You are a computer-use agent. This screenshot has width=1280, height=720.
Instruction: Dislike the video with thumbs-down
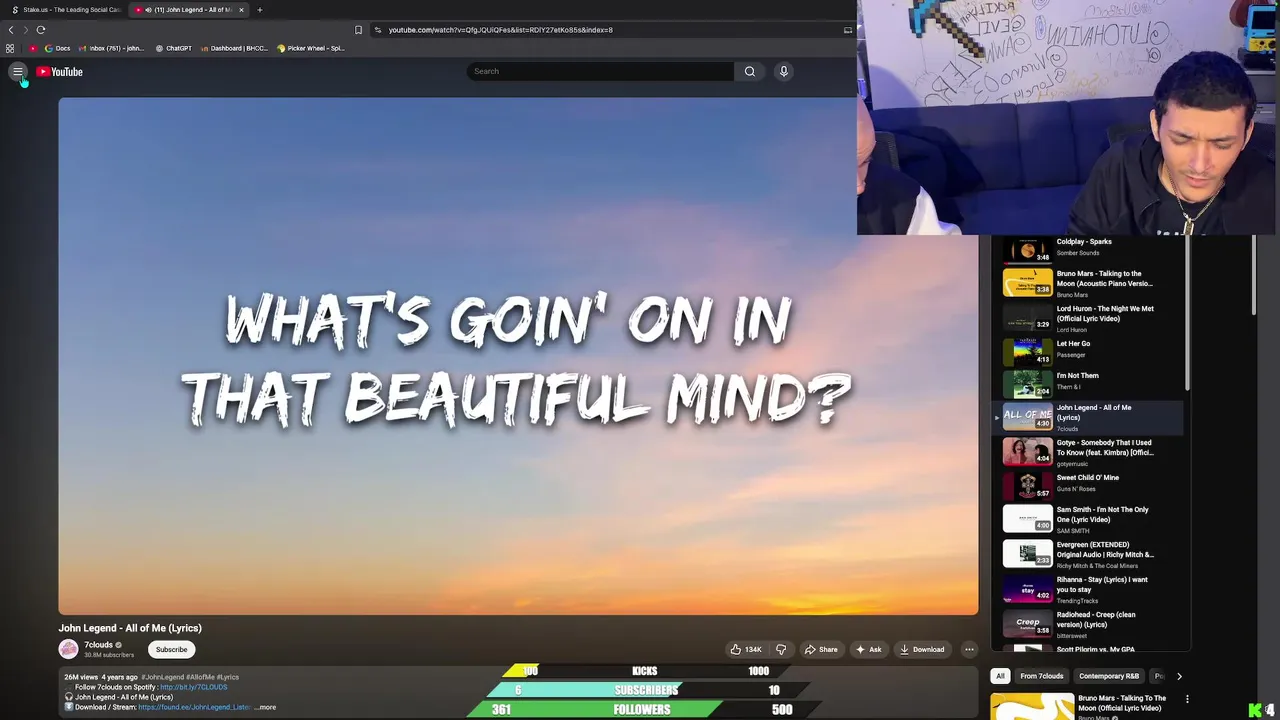tap(781, 650)
